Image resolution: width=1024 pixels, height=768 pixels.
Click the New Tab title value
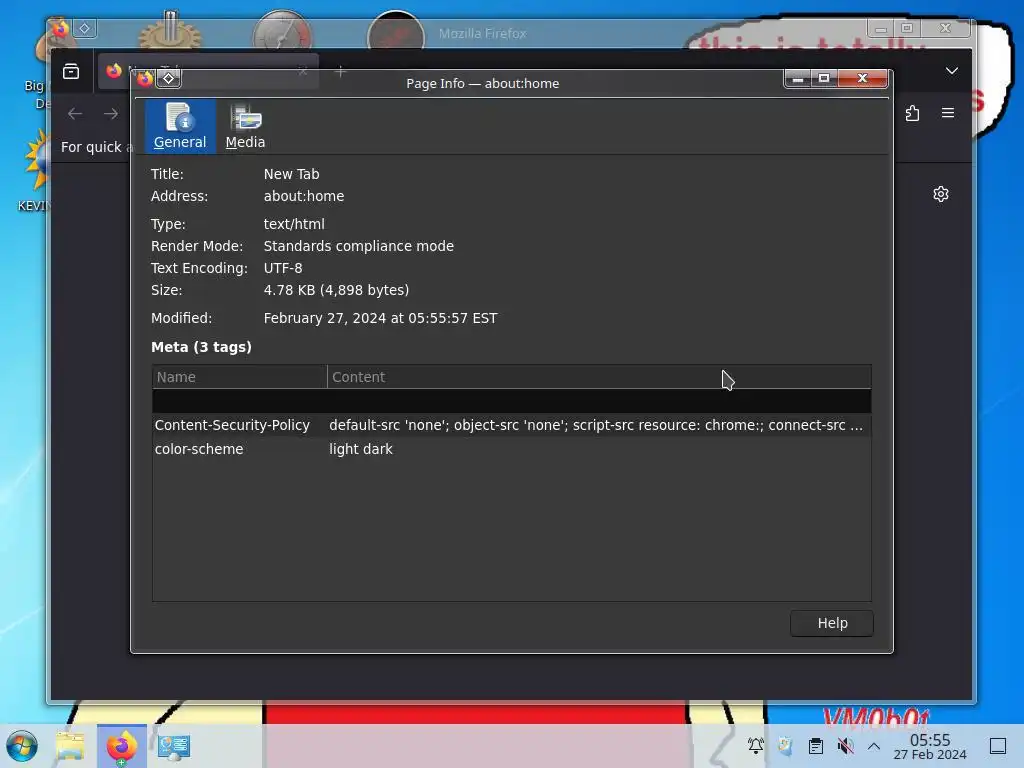(291, 174)
